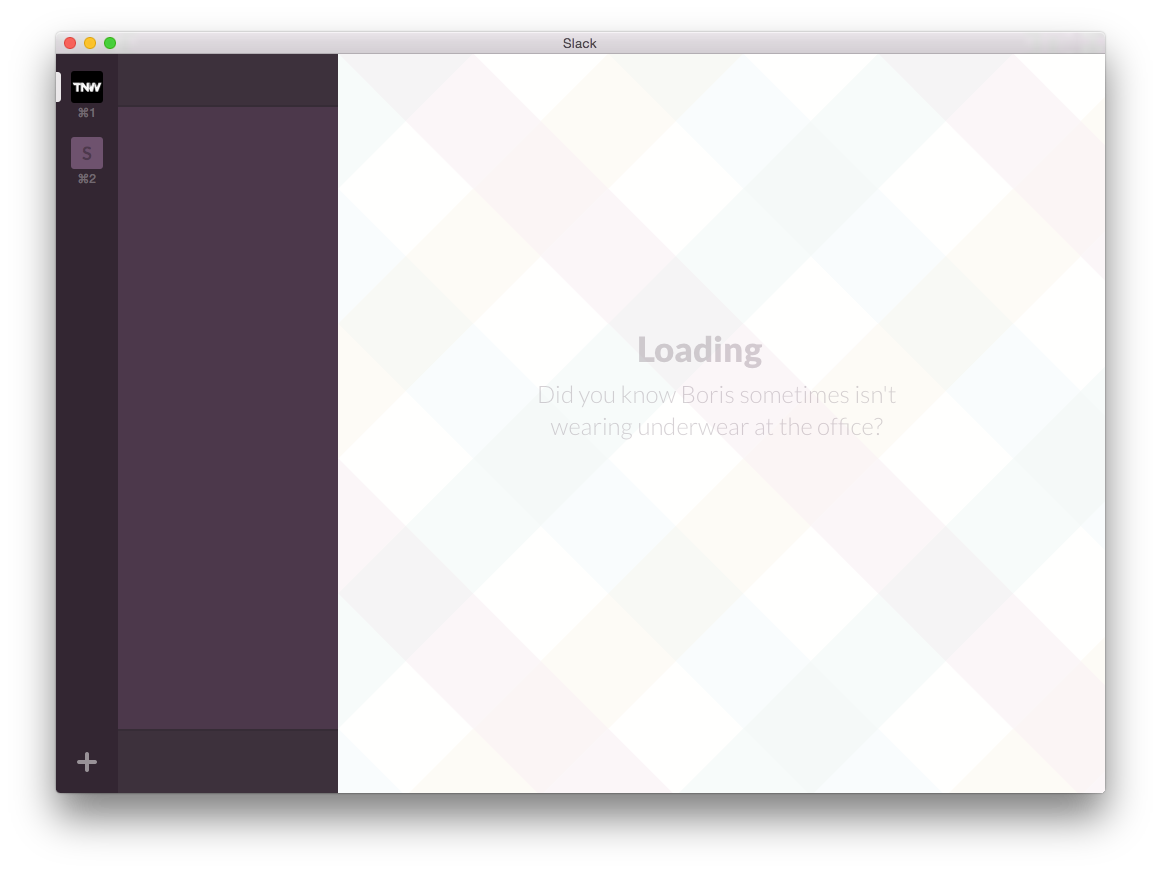This screenshot has height=873, width=1161.
Task: Click the ⌘2 shortcut label
Action: (87, 178)
